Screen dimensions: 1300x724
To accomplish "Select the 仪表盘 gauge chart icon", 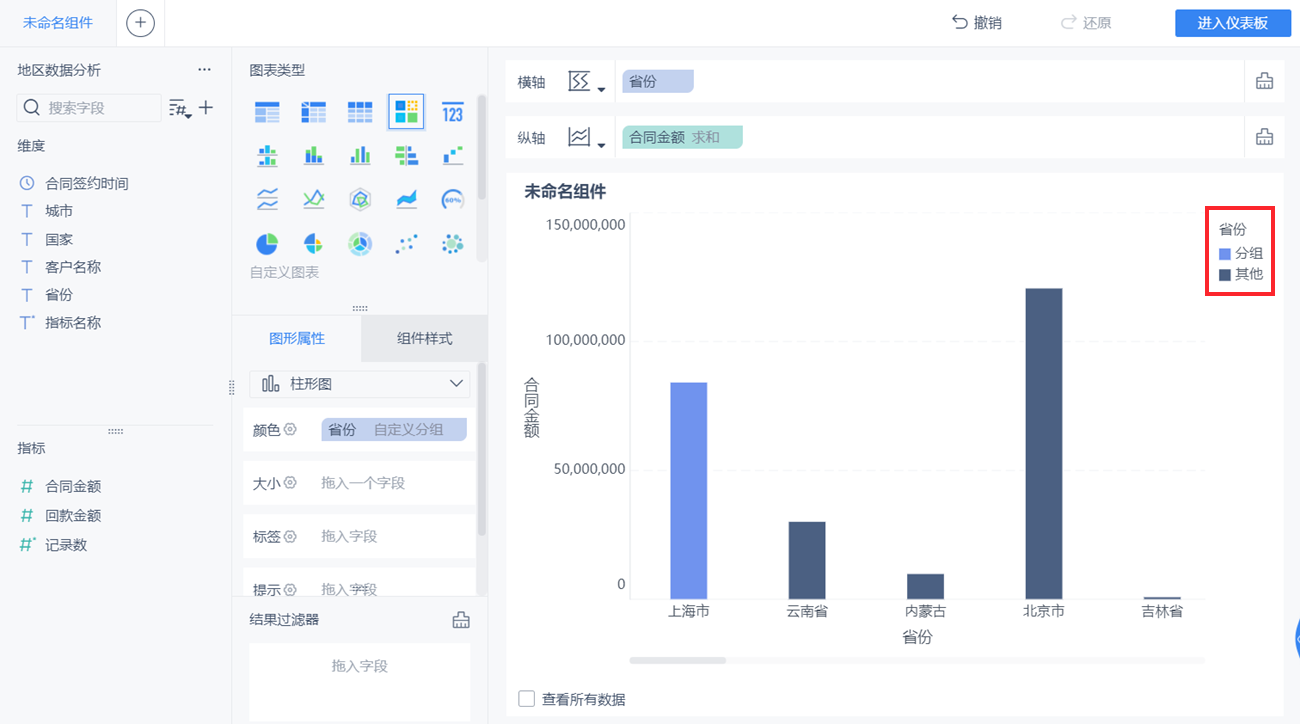I will 451,199.
